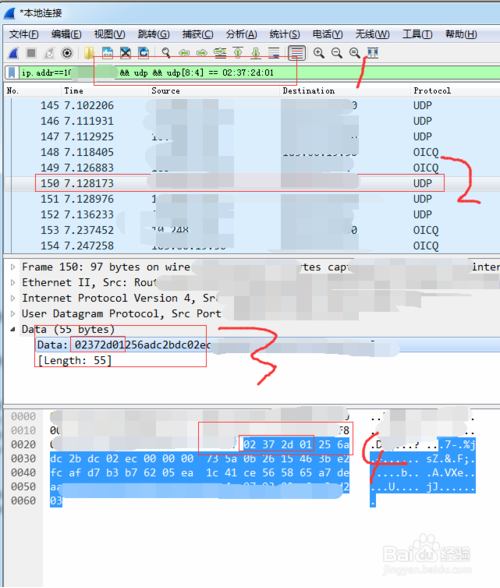This screenshot has width=500, height=588.
Task: Open the 捕获(C) menu
Action: (198, 34)
